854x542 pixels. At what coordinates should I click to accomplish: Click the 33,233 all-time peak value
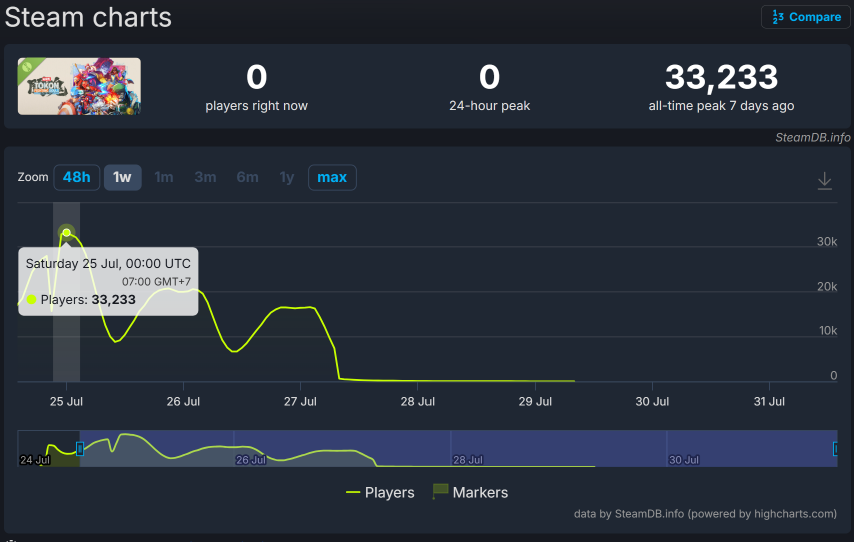[721, 77]
